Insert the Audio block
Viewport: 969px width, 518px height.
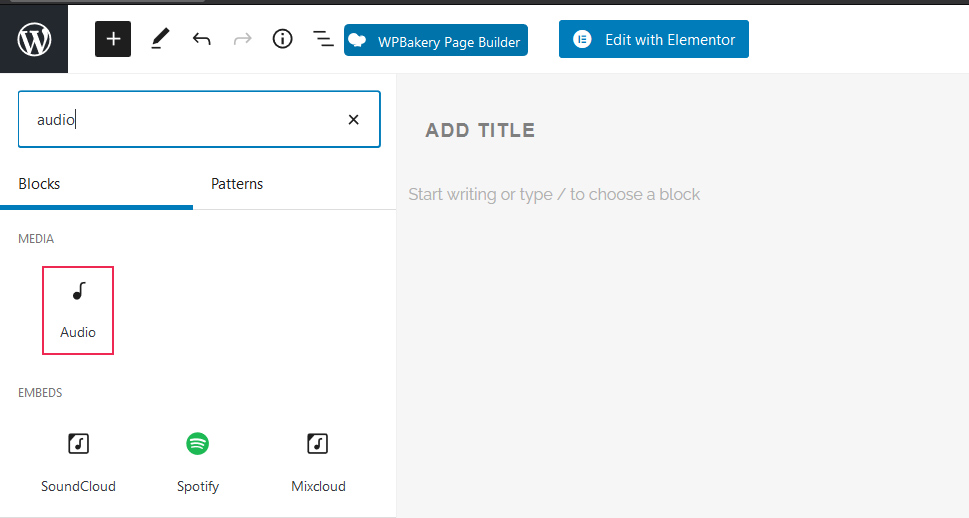[78, 310]
